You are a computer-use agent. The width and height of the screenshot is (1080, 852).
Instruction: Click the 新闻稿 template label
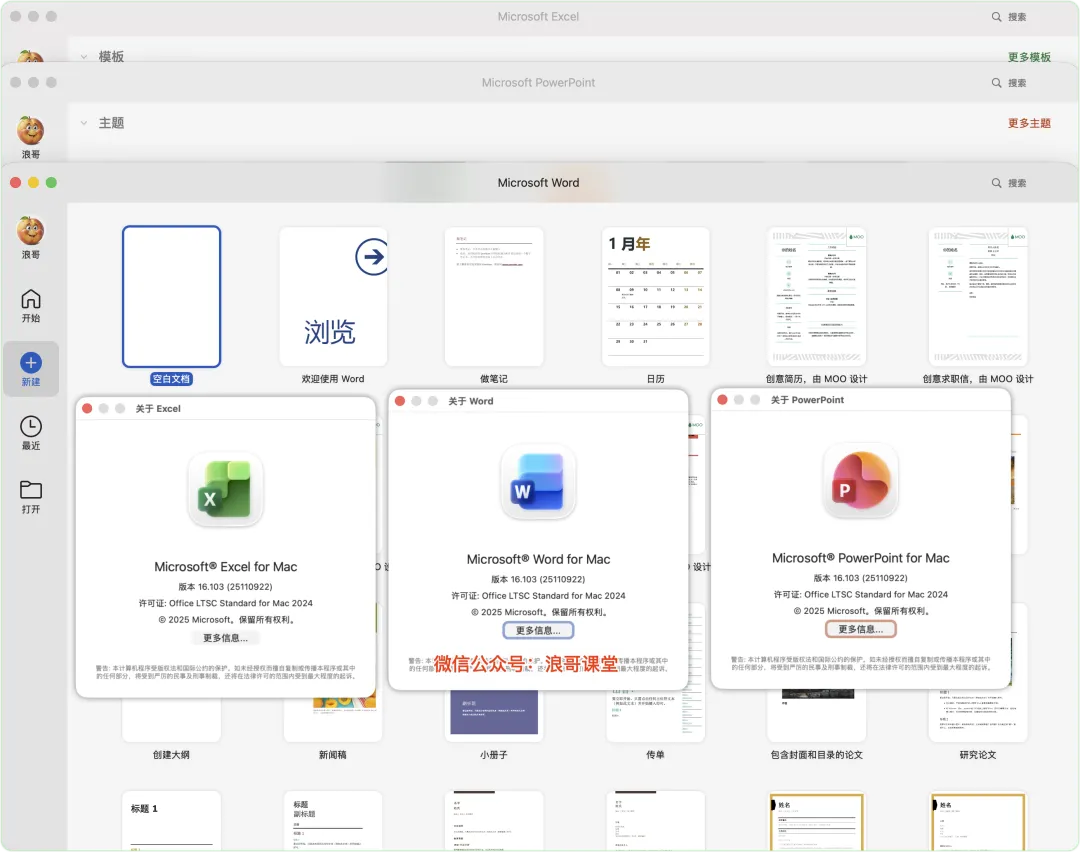point(333,755)
